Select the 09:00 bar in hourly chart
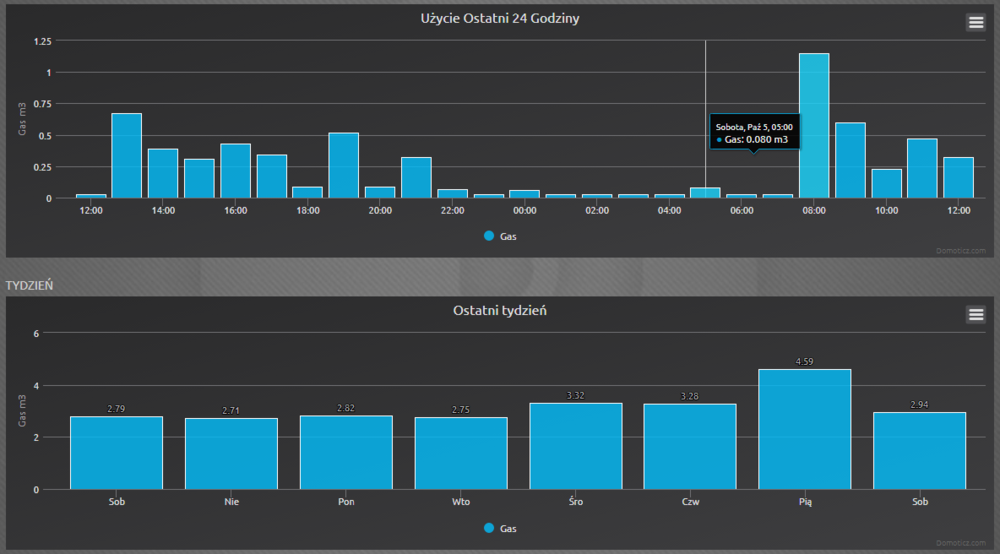 [x=850, y=160]
